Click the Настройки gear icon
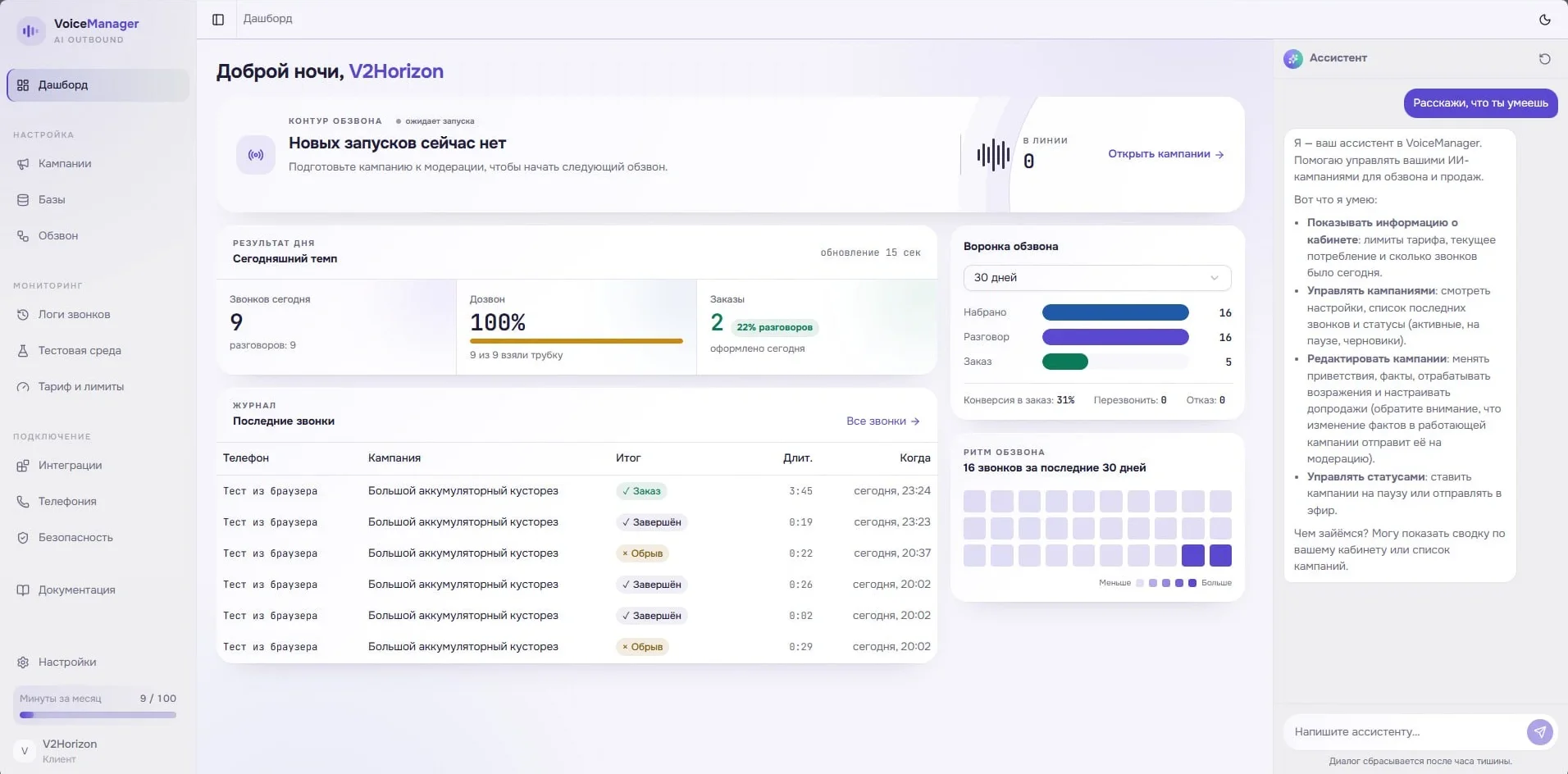Image resolution: width=1568 pixels, height=774 pixels. point(23,662)
